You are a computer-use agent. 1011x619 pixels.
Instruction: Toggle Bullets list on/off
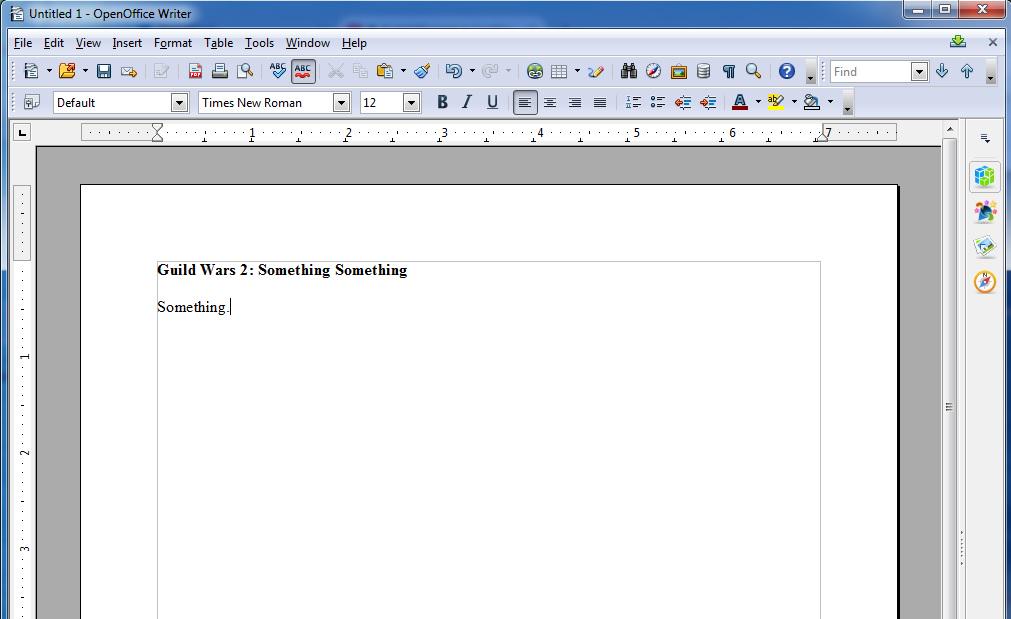click(658, 102)
